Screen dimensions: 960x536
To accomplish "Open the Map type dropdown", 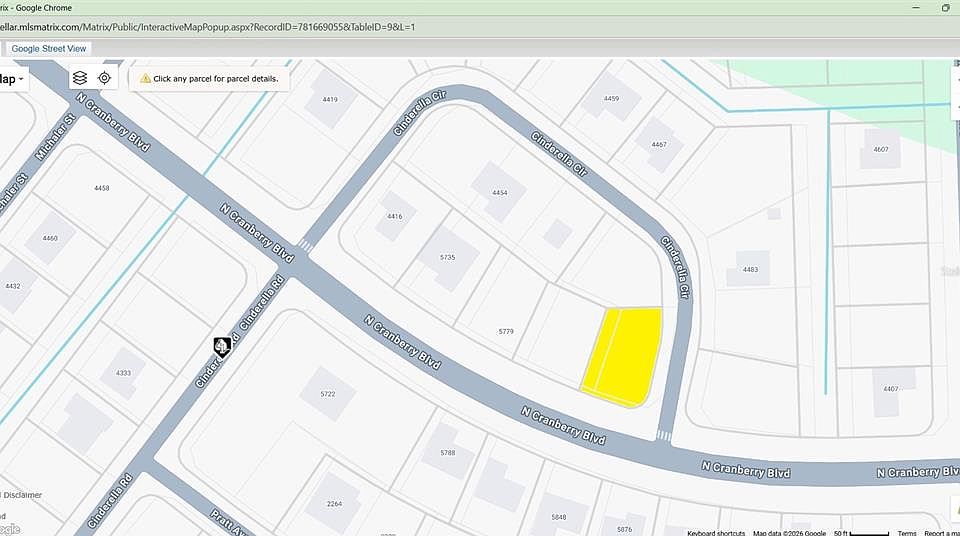I will click(12, 79).
